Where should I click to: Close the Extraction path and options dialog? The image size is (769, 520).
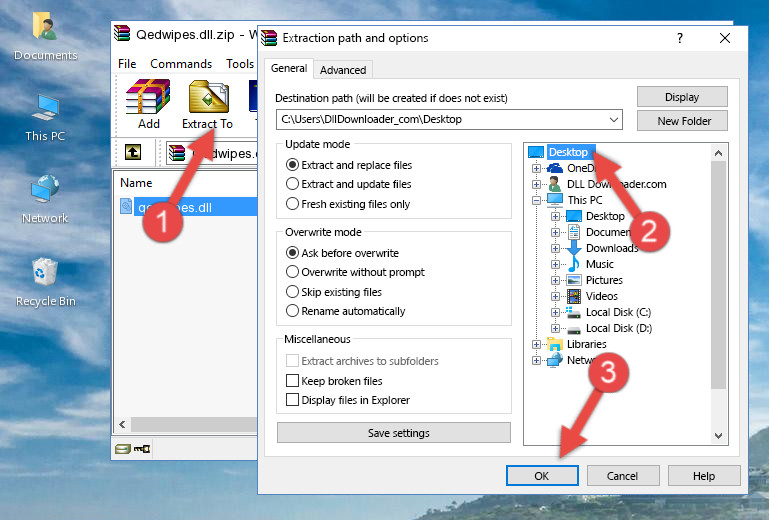pyautogui.click(x=725, y=38)
